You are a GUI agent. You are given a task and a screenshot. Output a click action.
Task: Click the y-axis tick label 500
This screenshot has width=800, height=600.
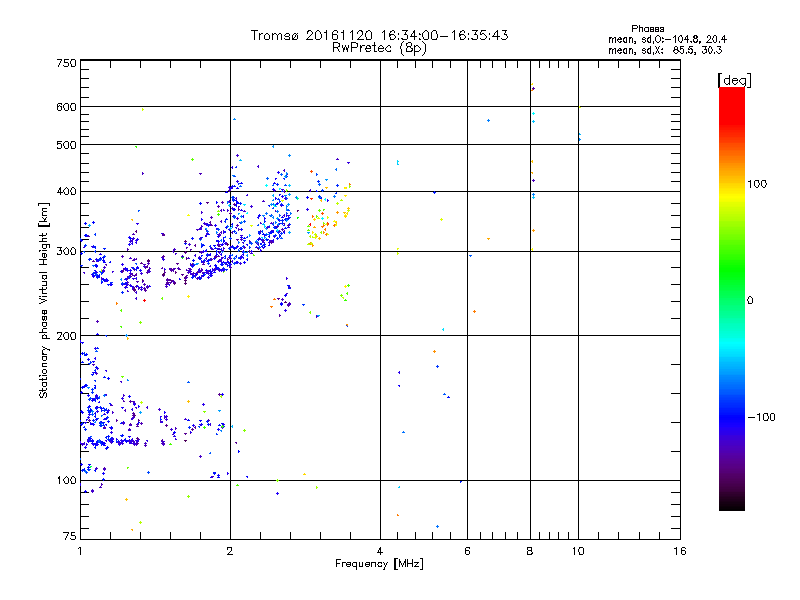66,145
